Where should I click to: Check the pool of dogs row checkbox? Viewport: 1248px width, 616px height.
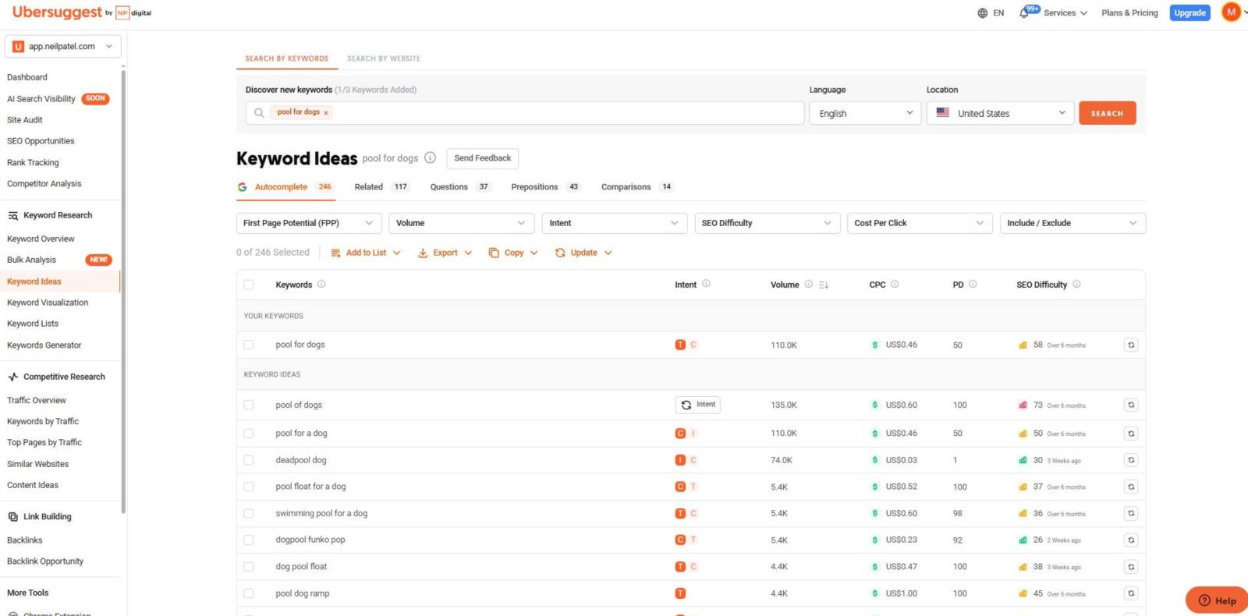click(249, 405)
